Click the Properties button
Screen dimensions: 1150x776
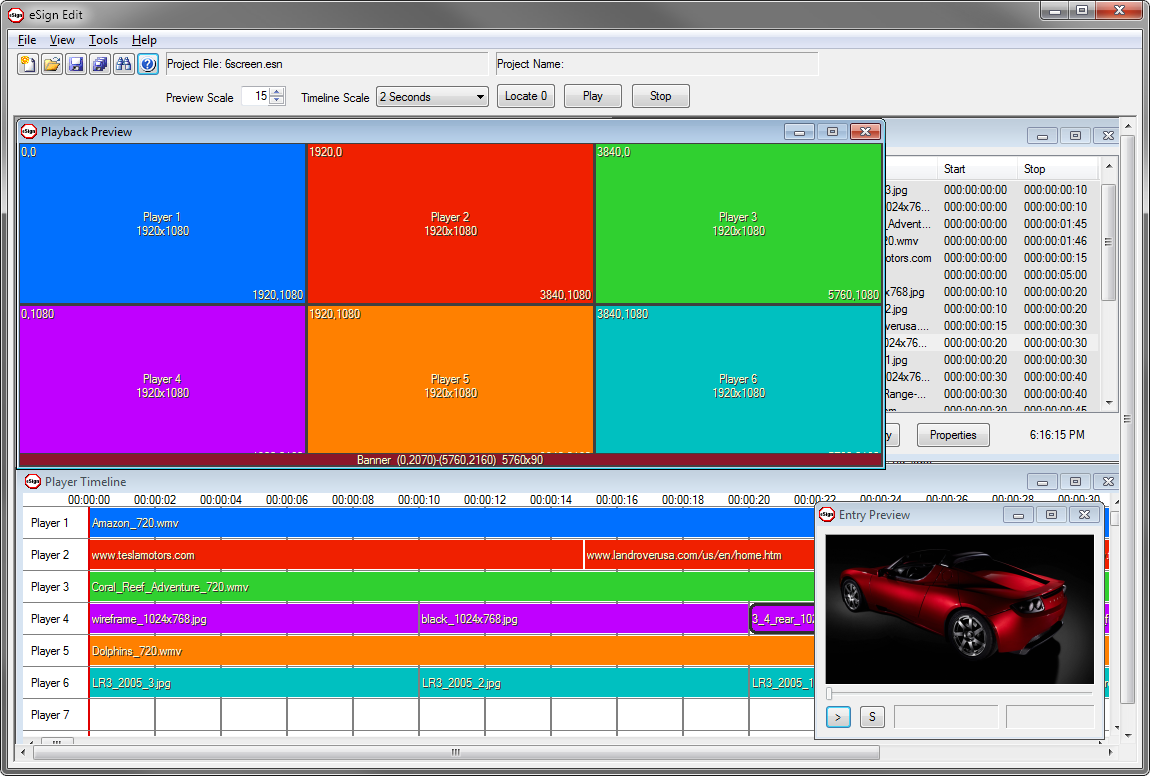(952, 435)
